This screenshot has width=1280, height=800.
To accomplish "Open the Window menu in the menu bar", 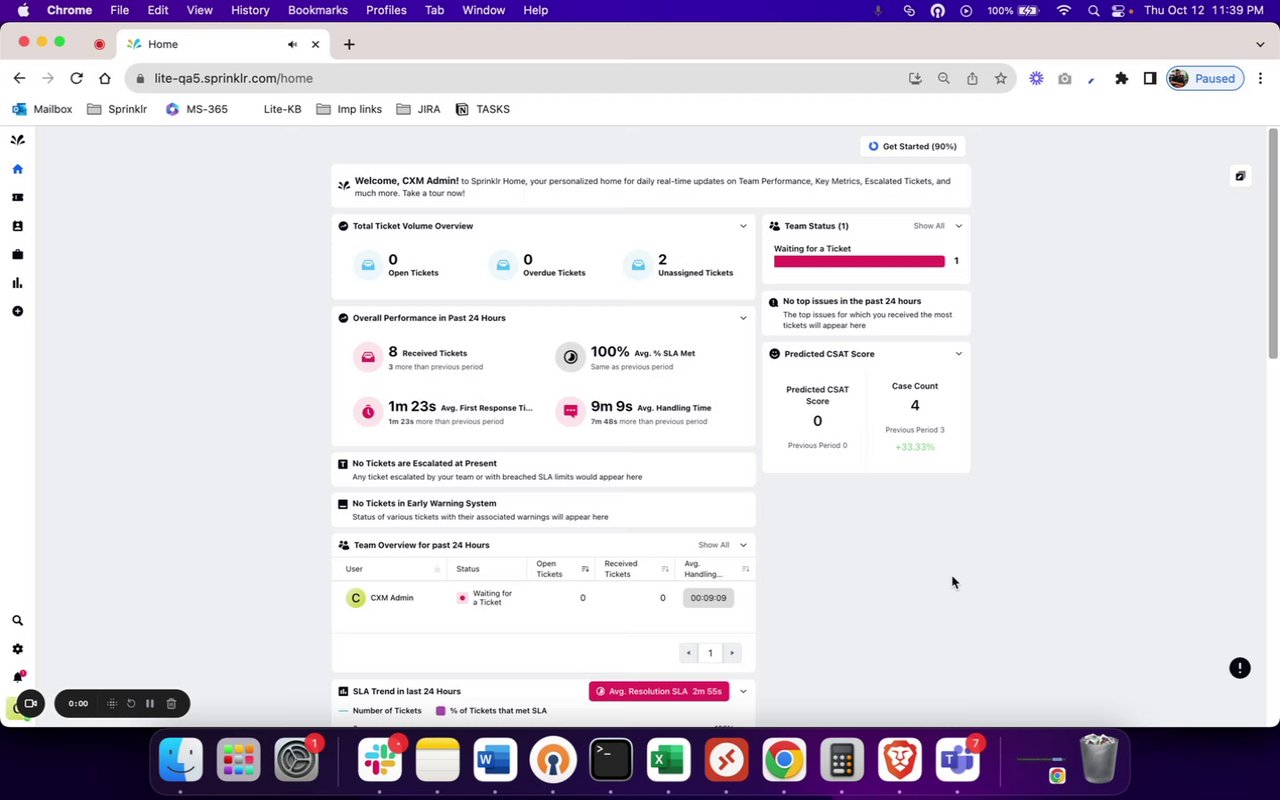I will 483,10.
